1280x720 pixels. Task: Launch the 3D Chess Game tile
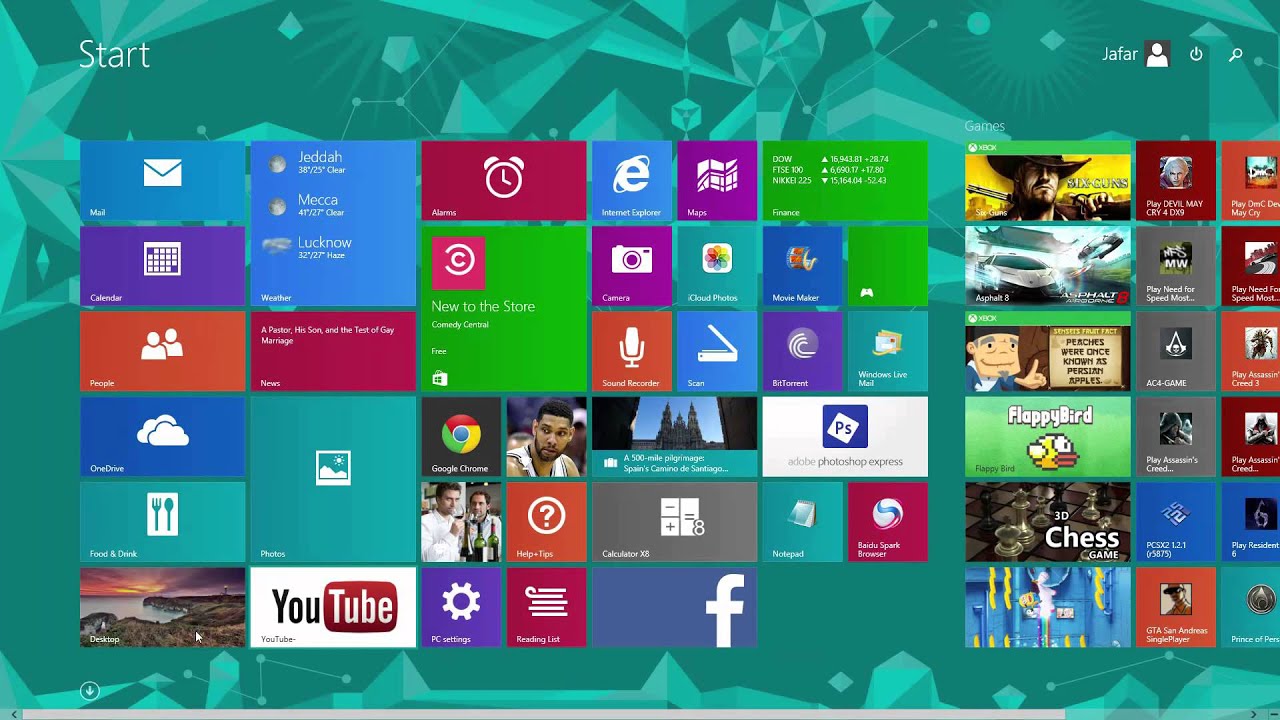[x=1048, y=522]
